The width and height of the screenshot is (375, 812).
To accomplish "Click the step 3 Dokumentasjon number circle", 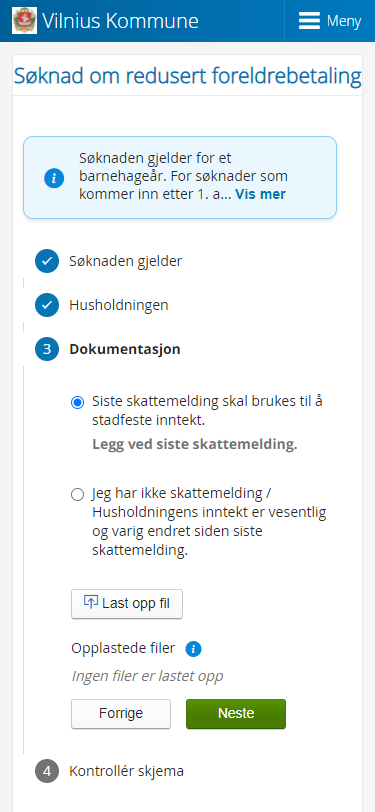I will click(x=47, y=349).
